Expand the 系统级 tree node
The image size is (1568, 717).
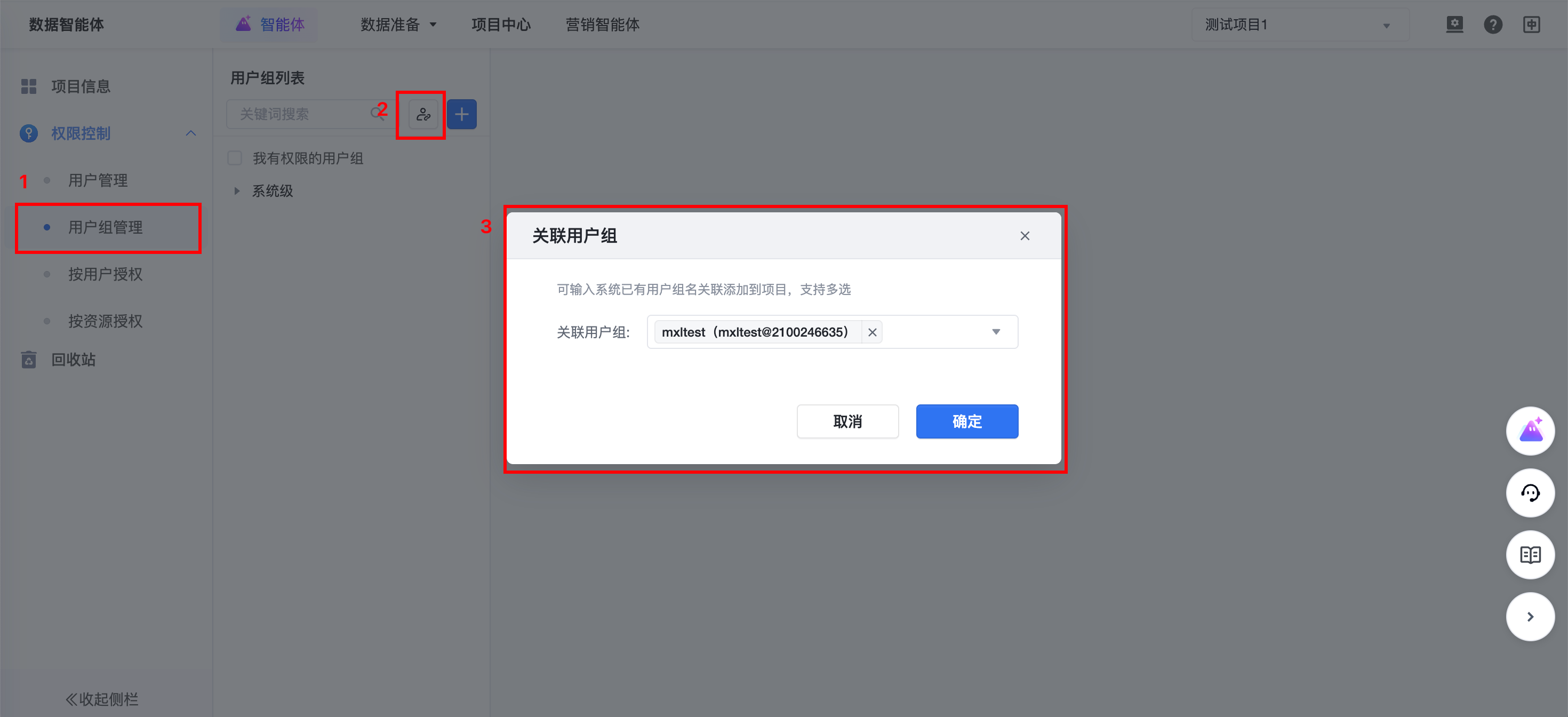click(x=237, y=191)
